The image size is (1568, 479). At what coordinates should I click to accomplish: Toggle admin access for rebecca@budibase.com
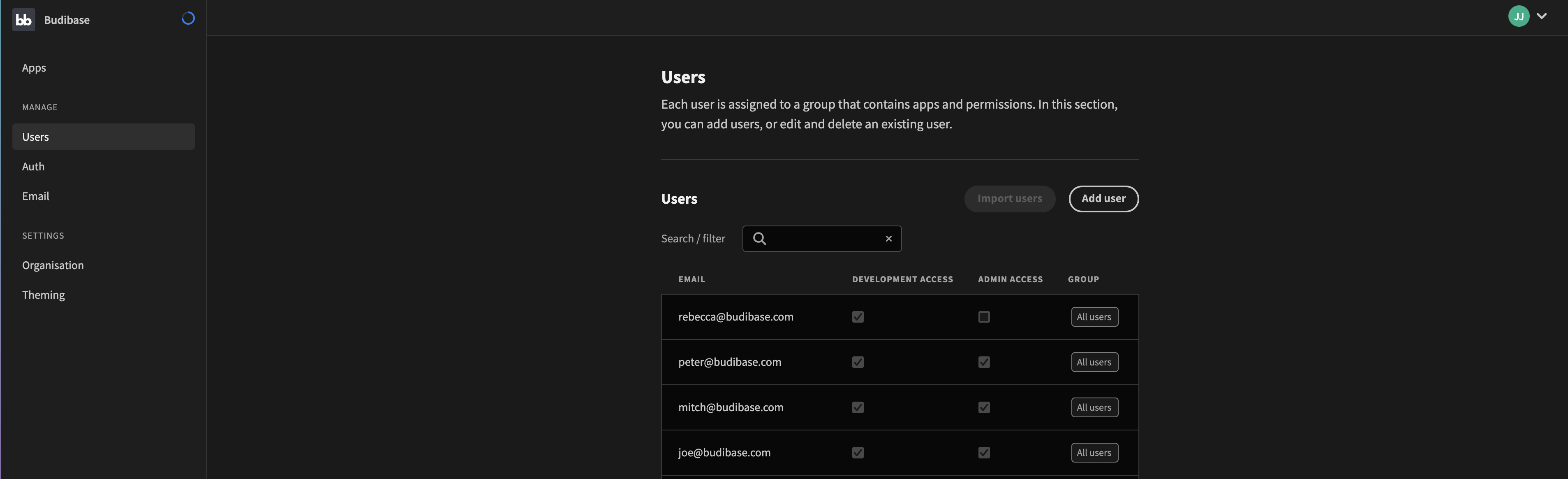pos(984,317)
